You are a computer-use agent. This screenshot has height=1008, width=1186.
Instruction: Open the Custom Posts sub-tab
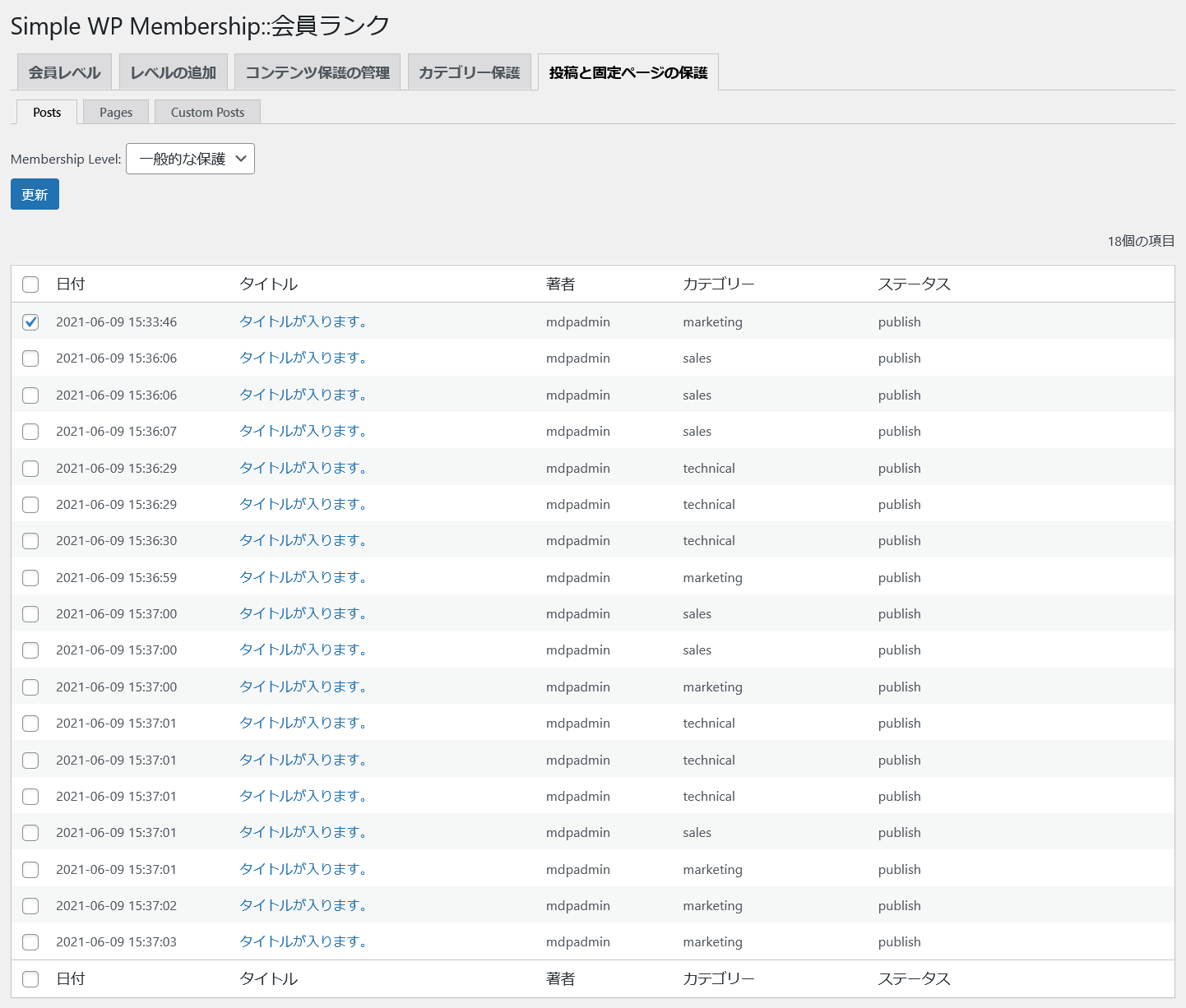(207, 113)
